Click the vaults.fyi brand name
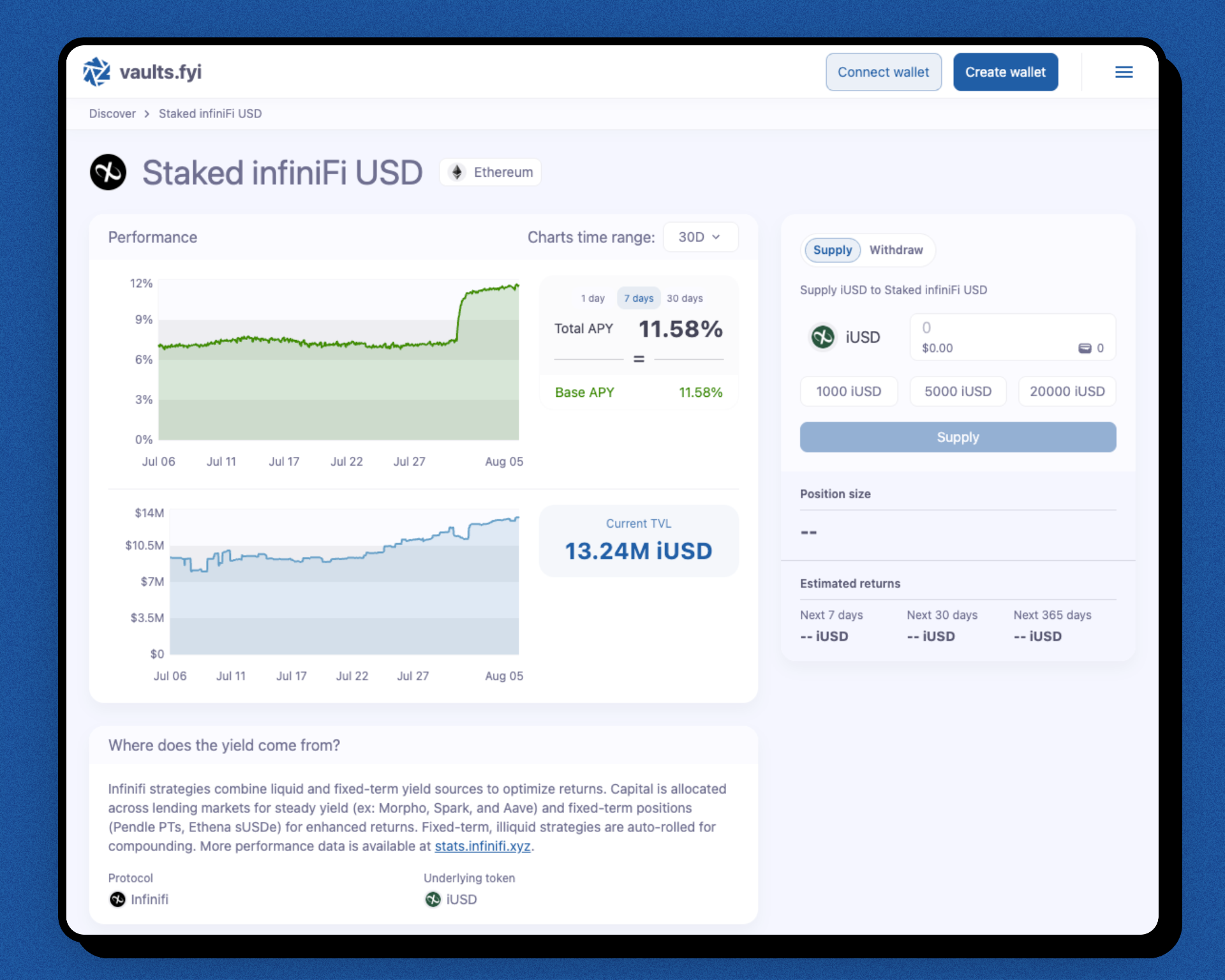The image size is (1225, 980). click(160, 72)
